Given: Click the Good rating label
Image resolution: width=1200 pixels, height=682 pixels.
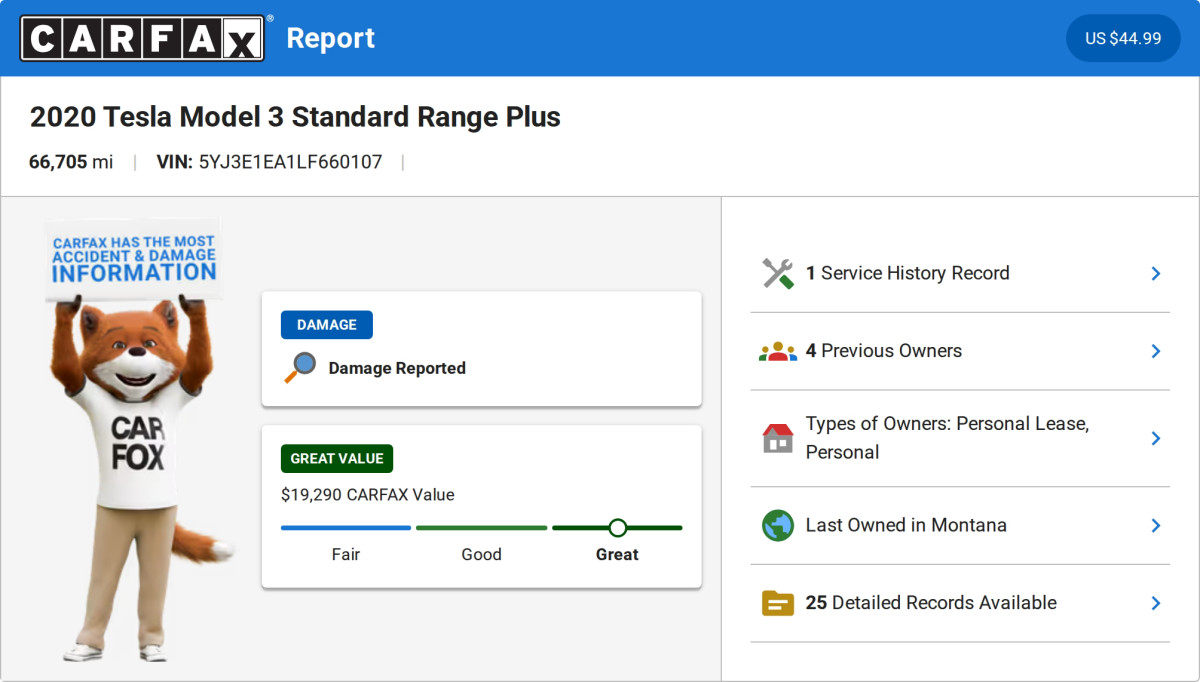Looking at the screenshot, I should click(x=481, y=554).
